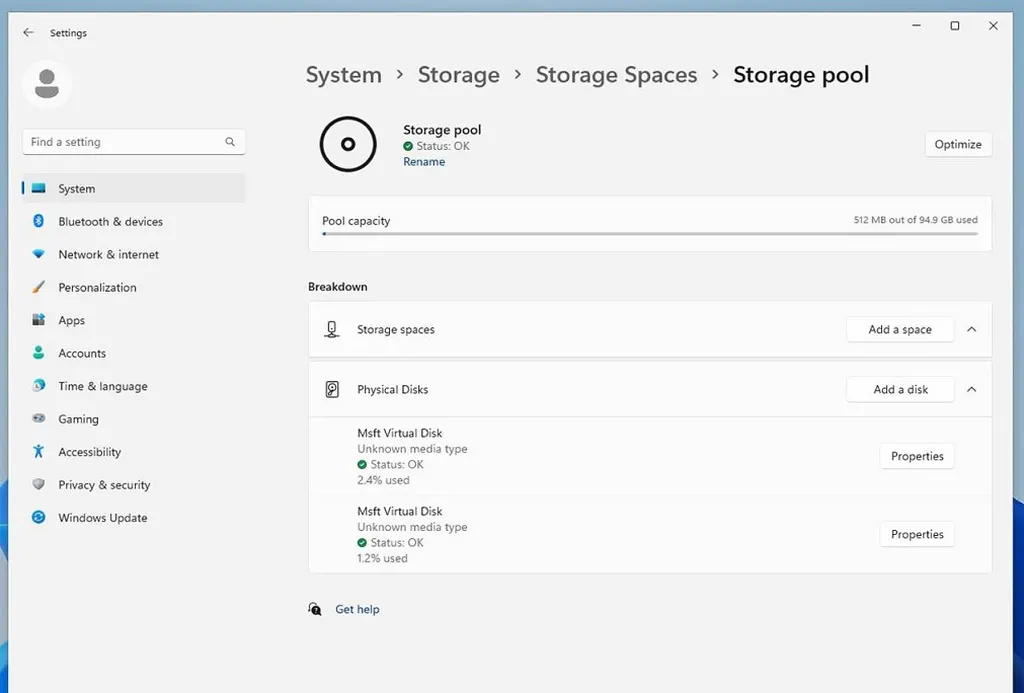1024x693 pixels.
Task: Click the search magnifier icon
Action: tap(230, 142)
